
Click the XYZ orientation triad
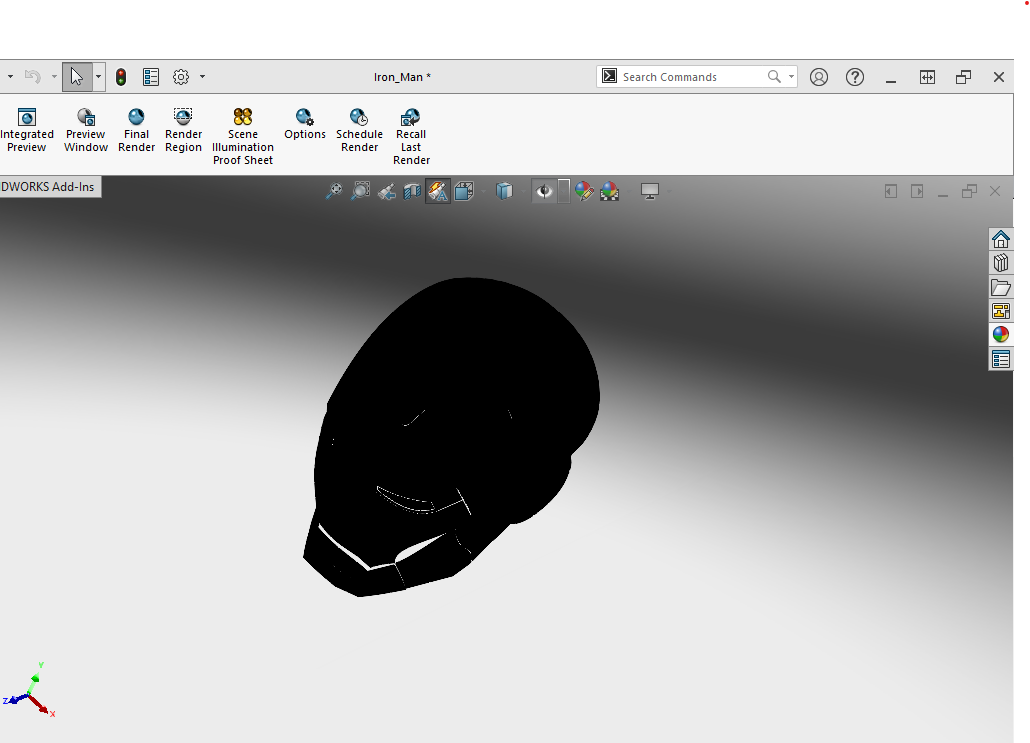pyautogui.click(x=30, y=690)
